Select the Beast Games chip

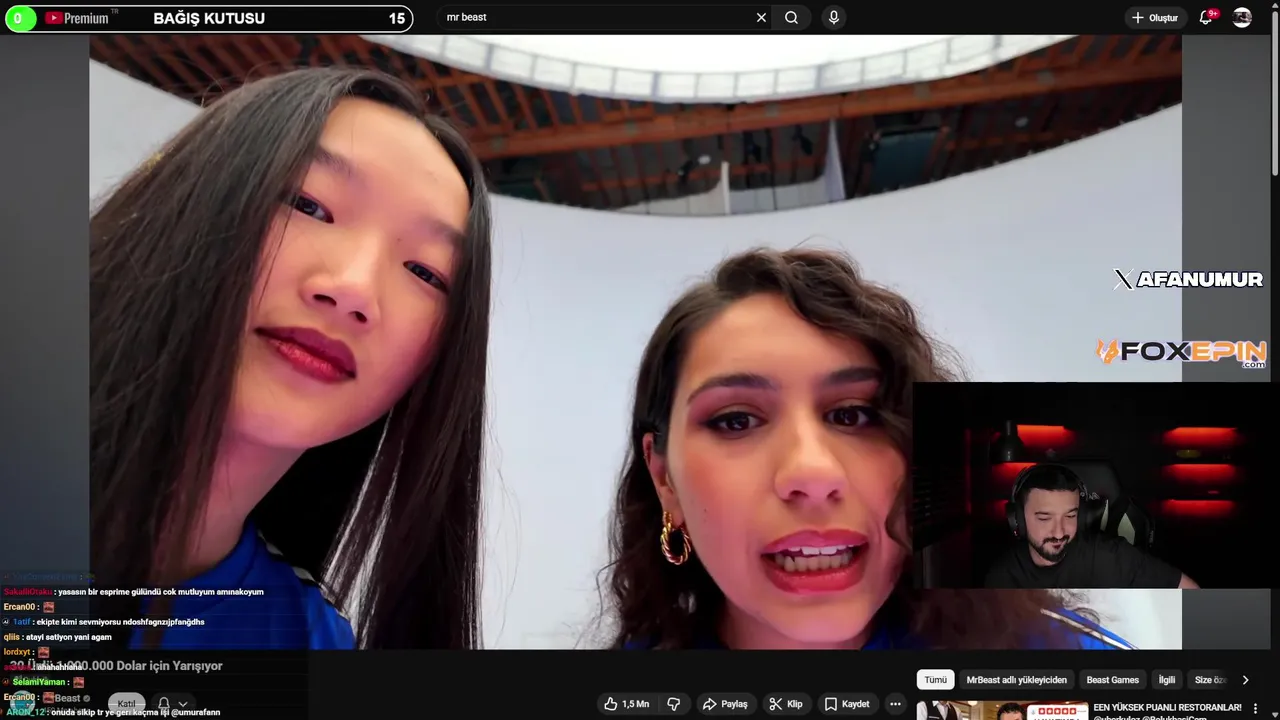(1112, 680)
